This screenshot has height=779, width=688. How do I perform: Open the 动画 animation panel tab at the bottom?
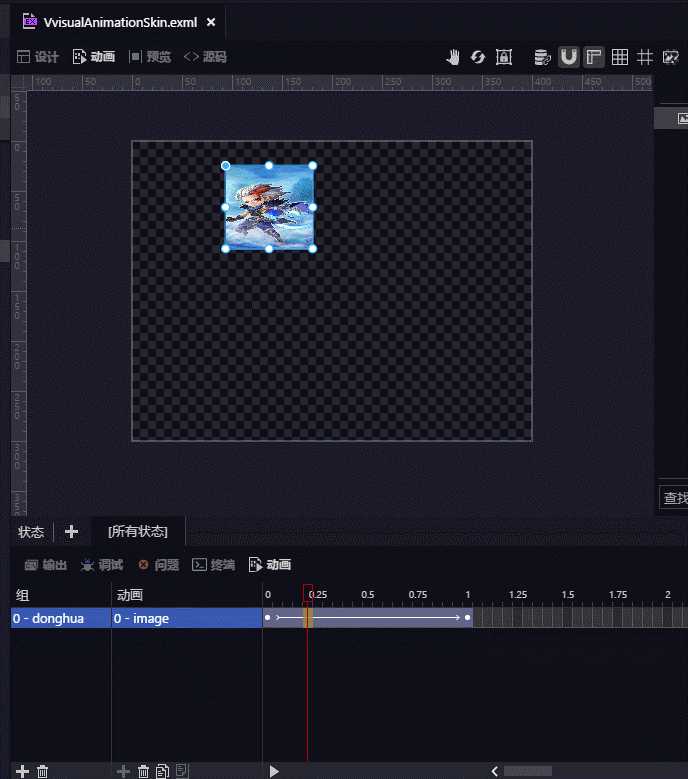coord(270,564)
